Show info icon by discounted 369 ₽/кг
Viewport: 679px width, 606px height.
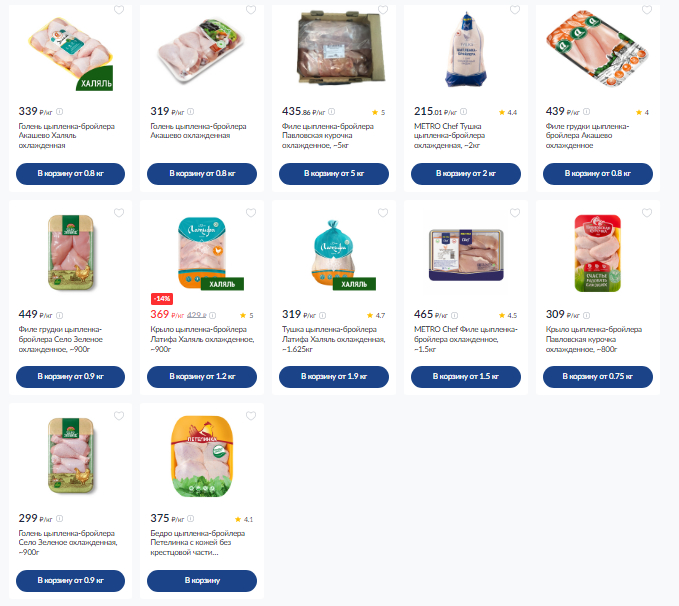(x=213, y=315)
